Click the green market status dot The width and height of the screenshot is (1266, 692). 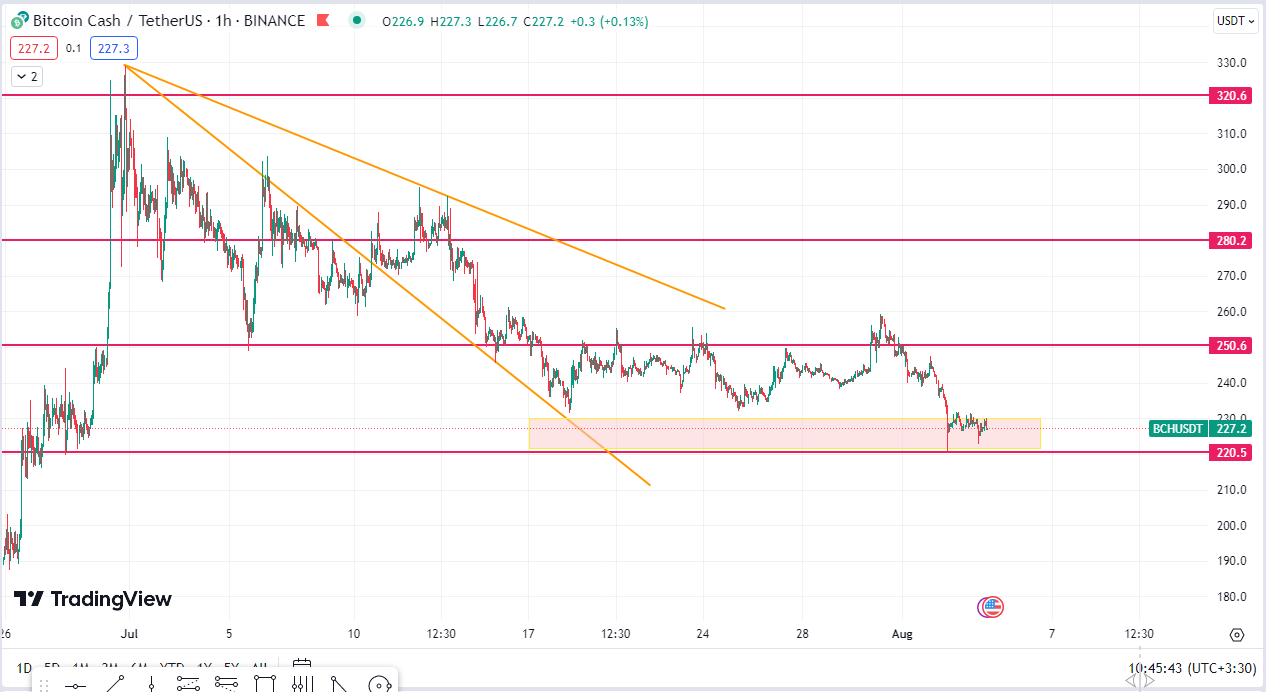(x=357, y=20)
